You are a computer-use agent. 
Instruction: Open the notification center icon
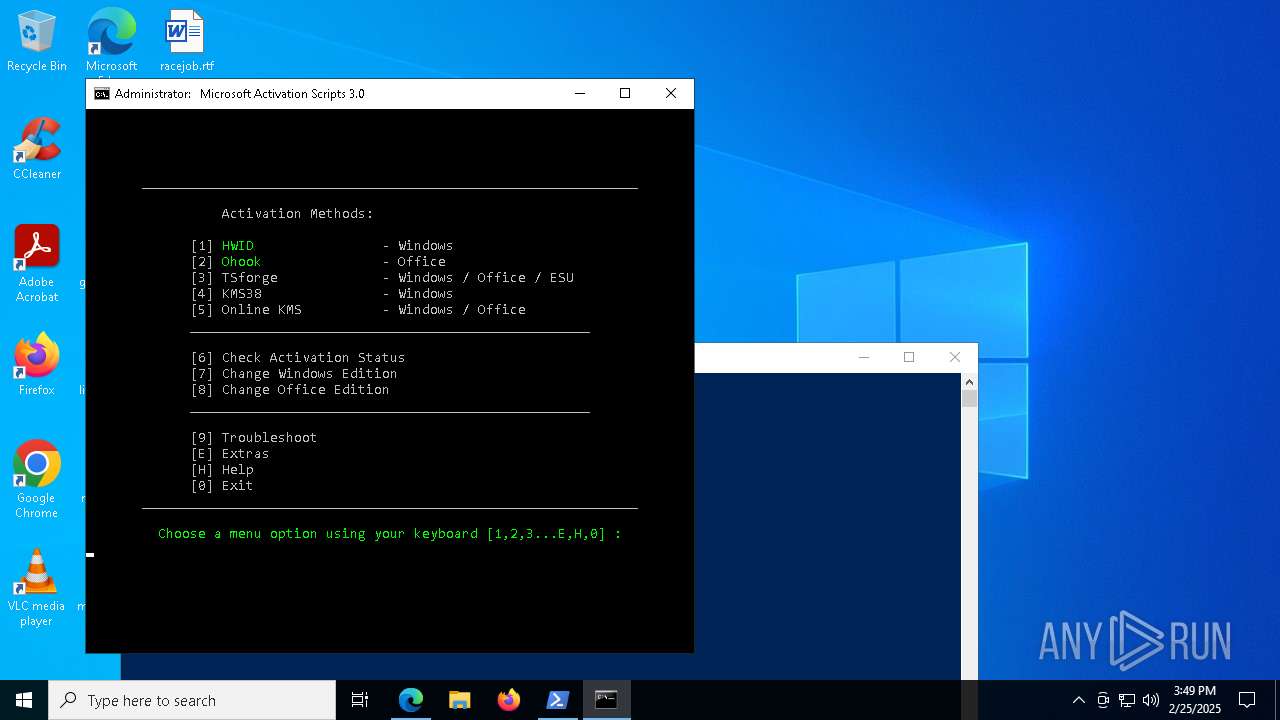[1247, 700]
